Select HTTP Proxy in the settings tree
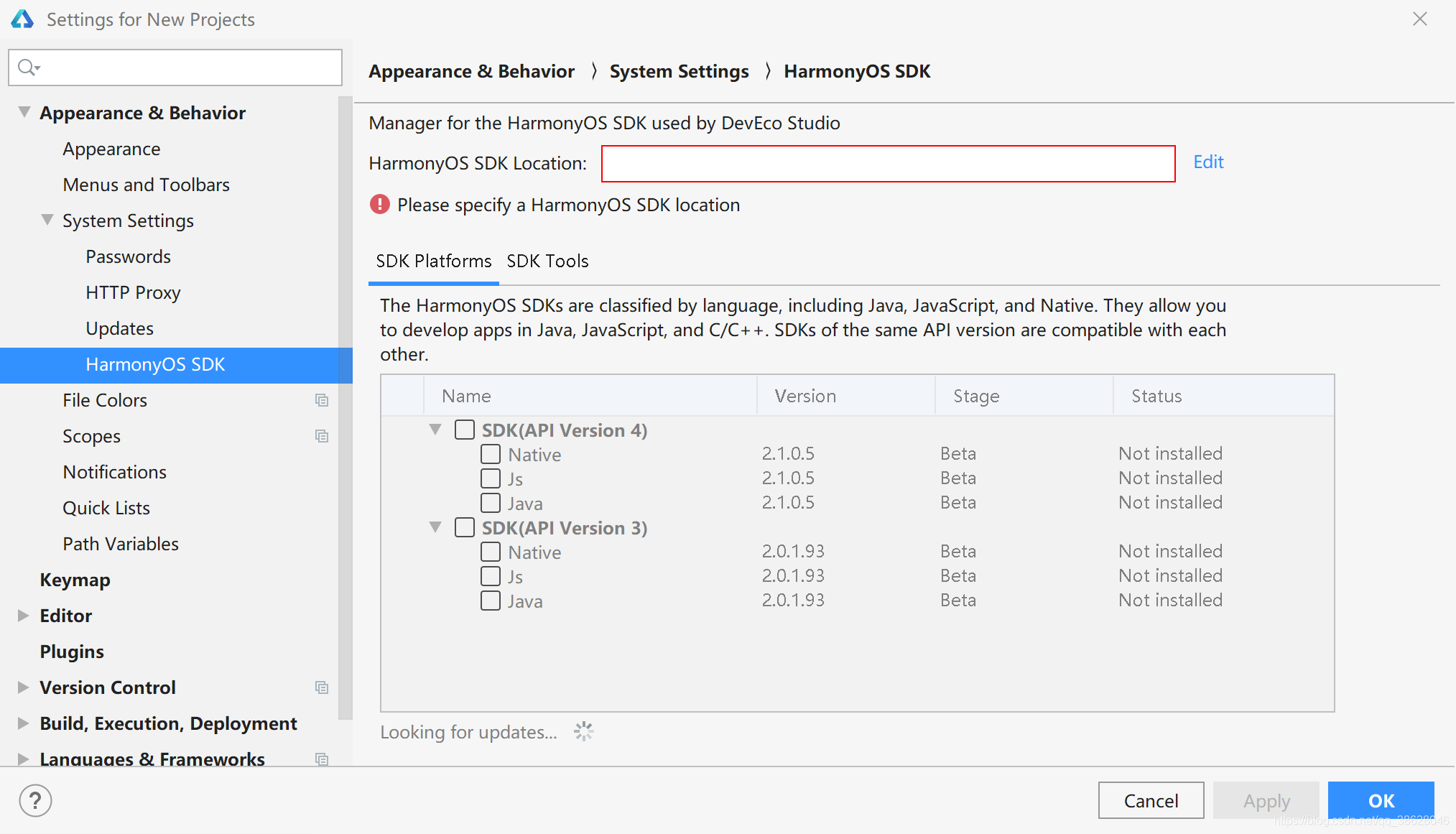 coord(133,292)
